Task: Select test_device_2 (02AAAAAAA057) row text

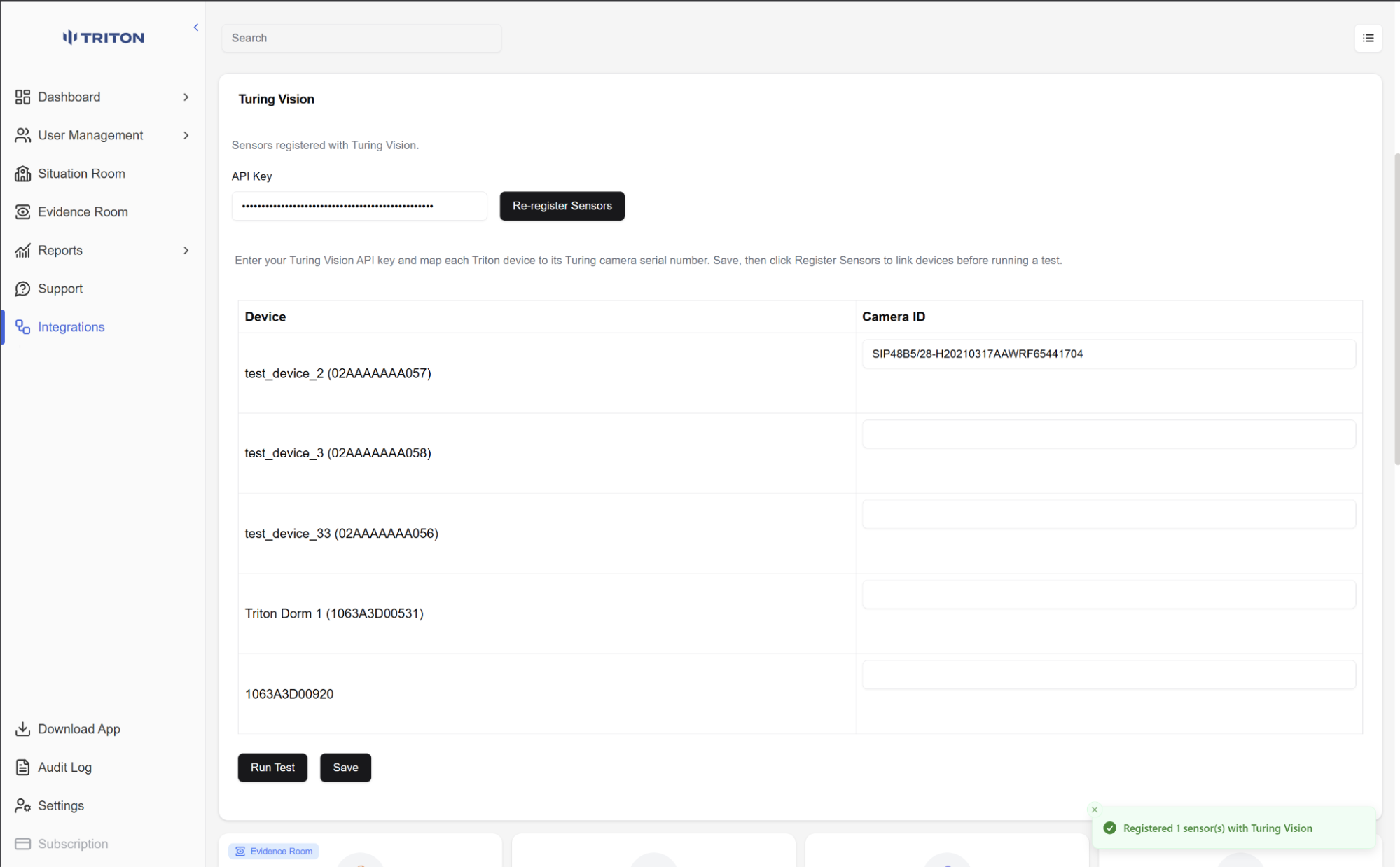Action: [338, 373]
